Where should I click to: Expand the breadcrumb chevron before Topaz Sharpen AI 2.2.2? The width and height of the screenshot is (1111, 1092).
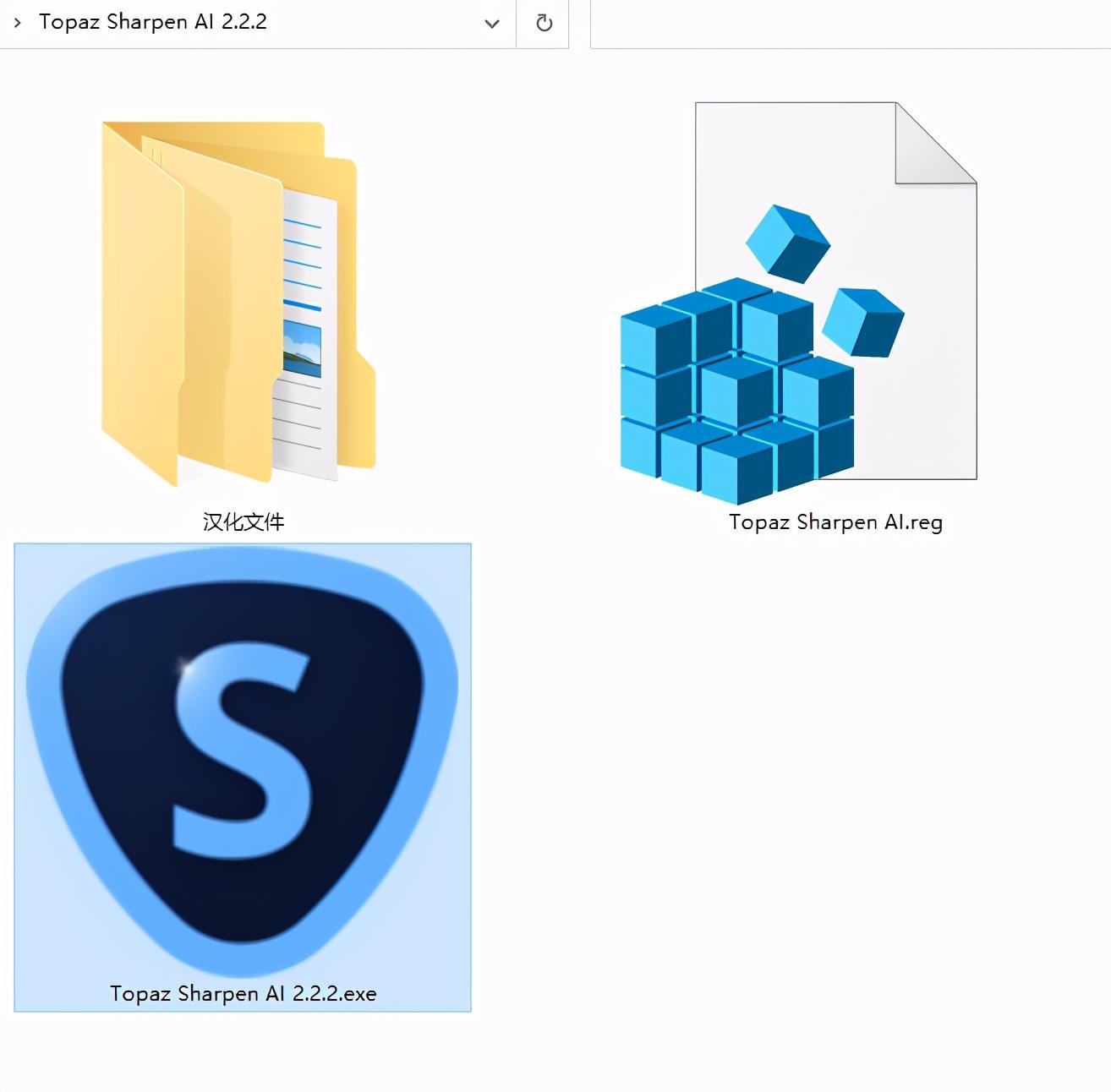[17, 23]
